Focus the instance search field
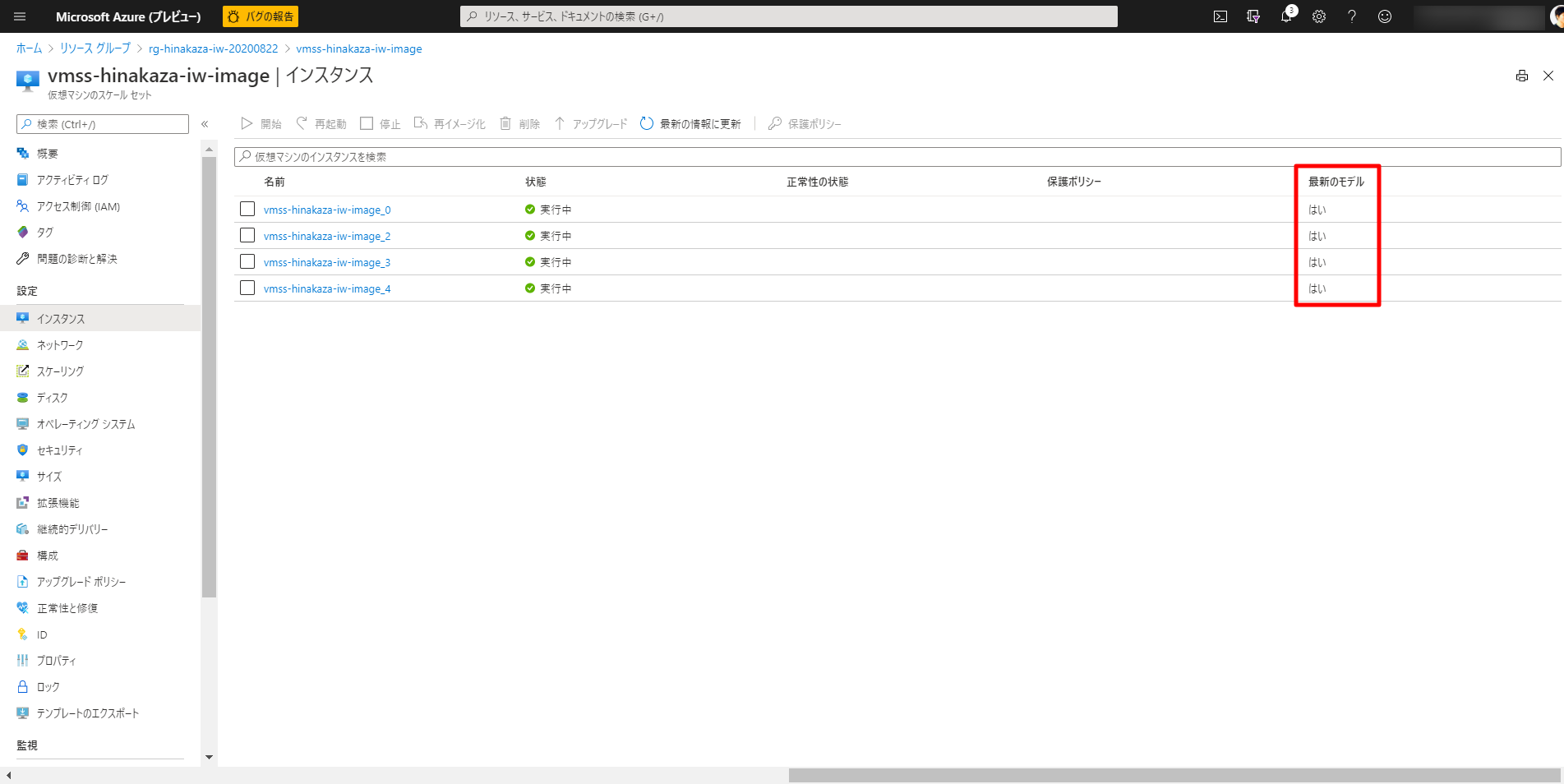 click(x=897, y=156)
